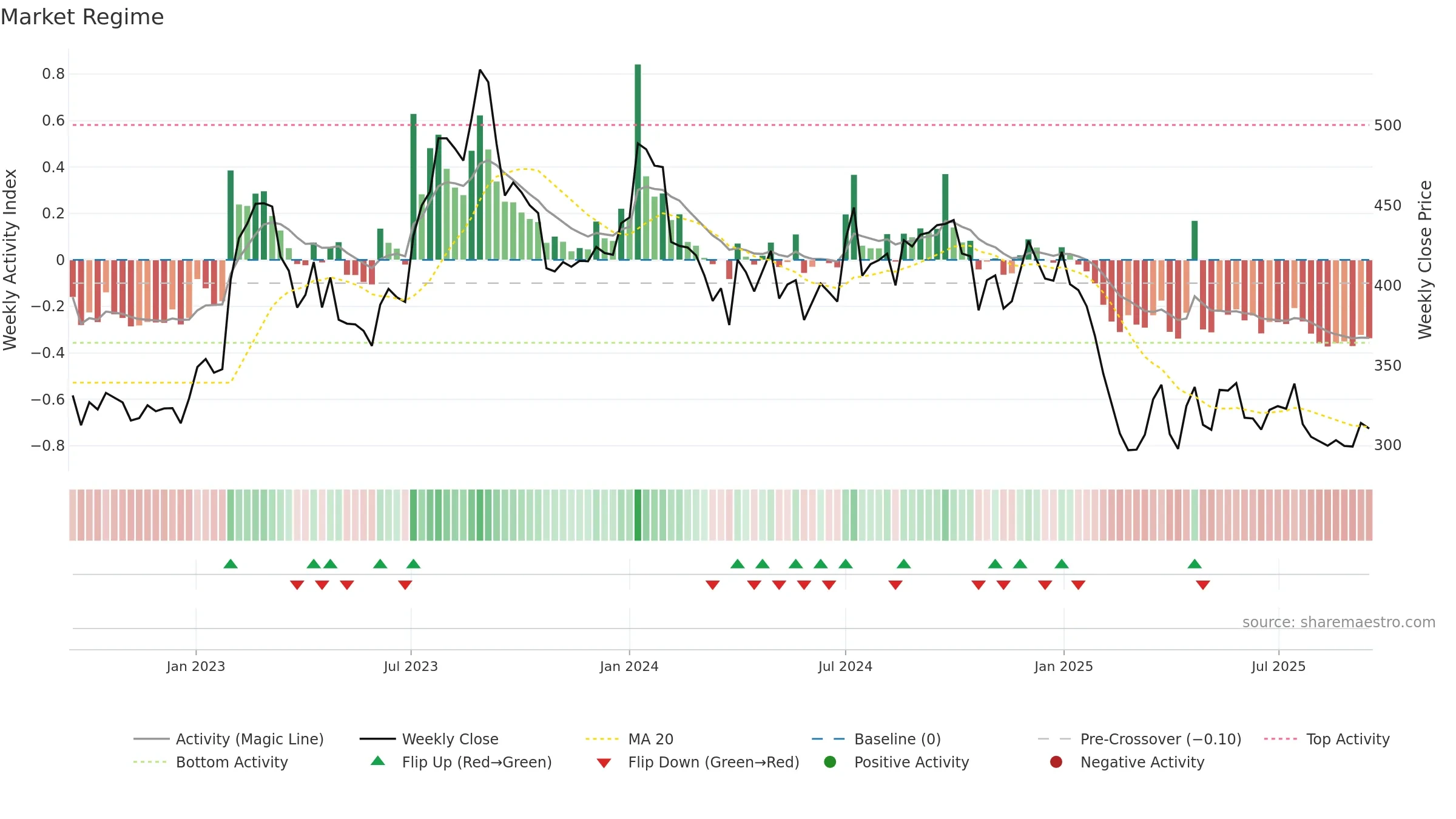Click the Jan 2023 axis label
Viewport: 1456px width, 819px height.
tap(196, 666)
